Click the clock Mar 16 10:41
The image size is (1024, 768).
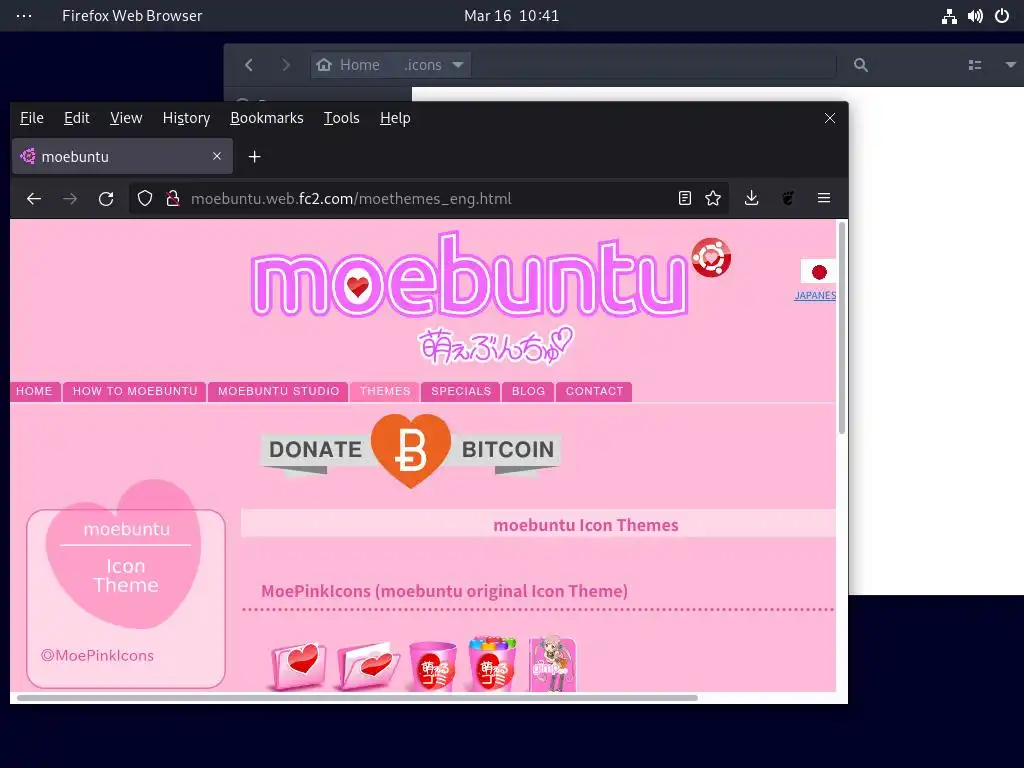[511, 16]
